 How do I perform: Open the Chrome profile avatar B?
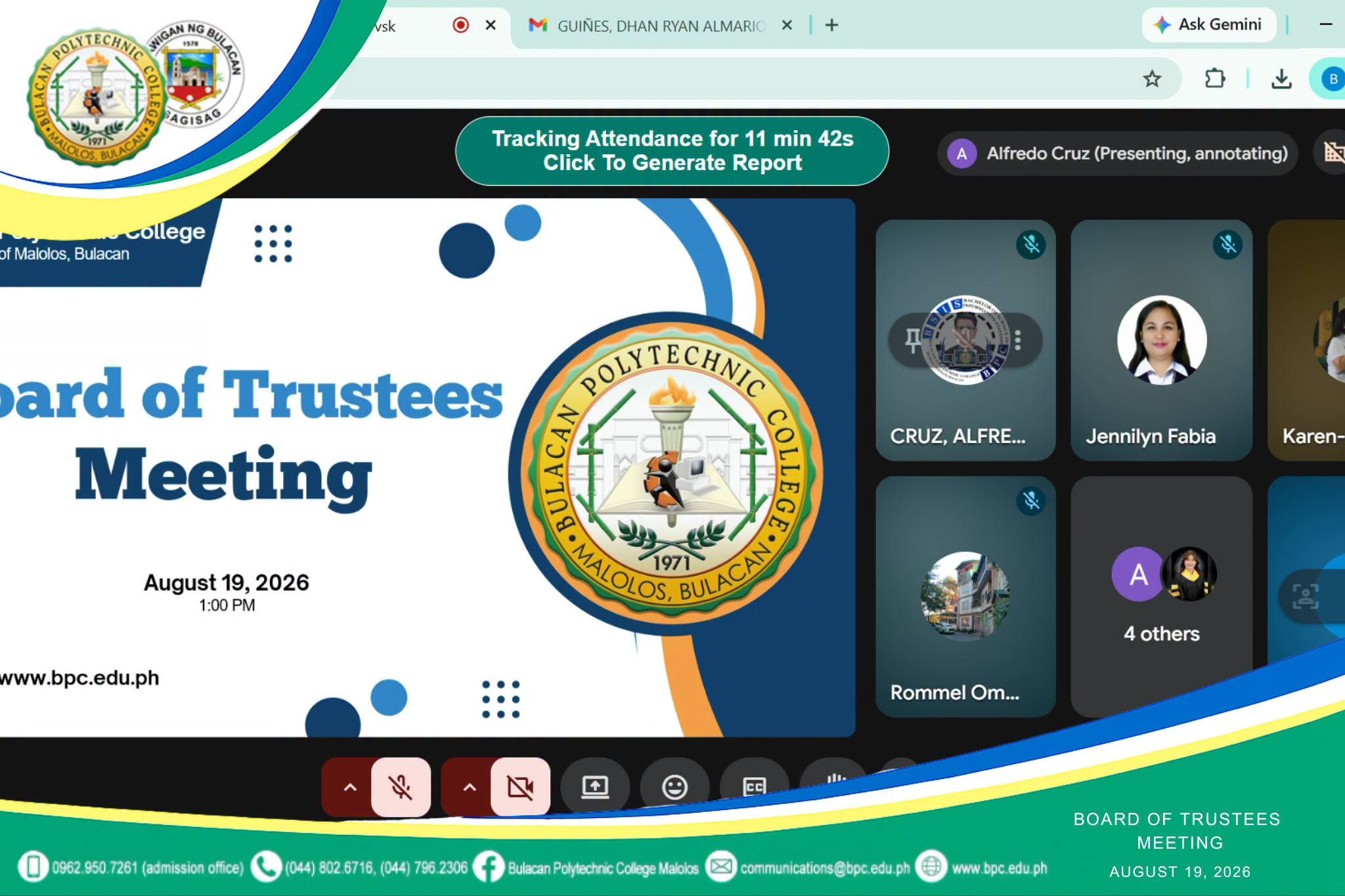point(1333,79)
